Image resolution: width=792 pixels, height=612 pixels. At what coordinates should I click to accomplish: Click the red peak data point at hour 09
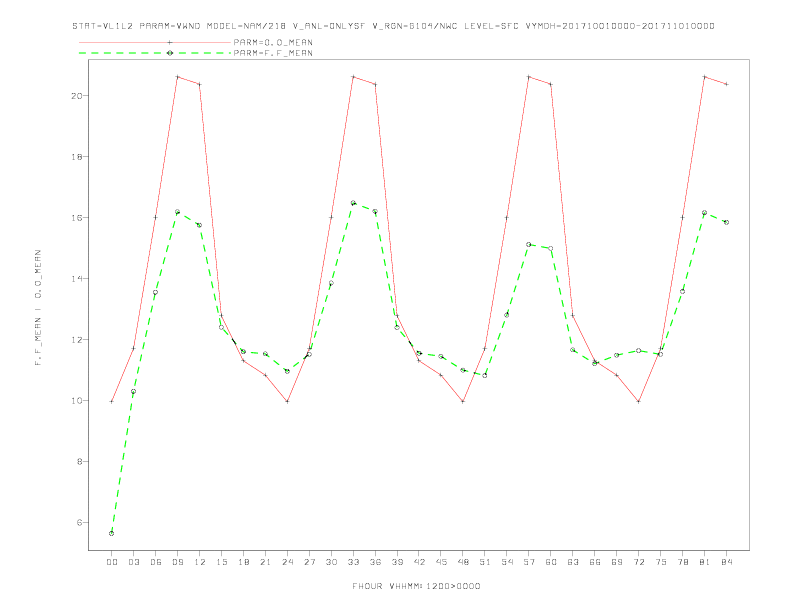click(x=177, y=77)
